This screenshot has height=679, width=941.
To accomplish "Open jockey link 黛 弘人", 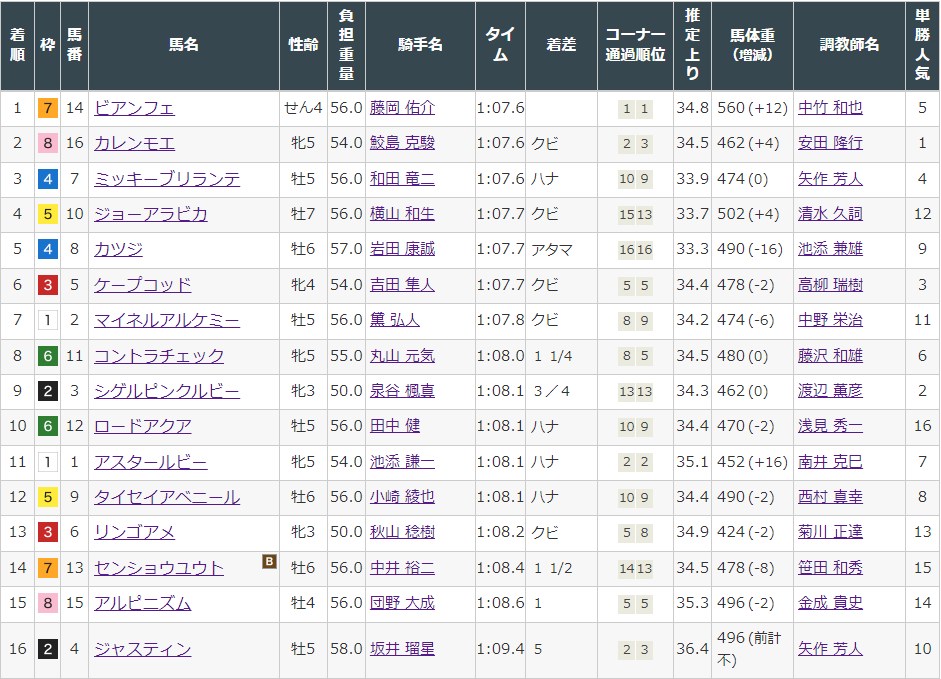I will click(x=394, y=320).
